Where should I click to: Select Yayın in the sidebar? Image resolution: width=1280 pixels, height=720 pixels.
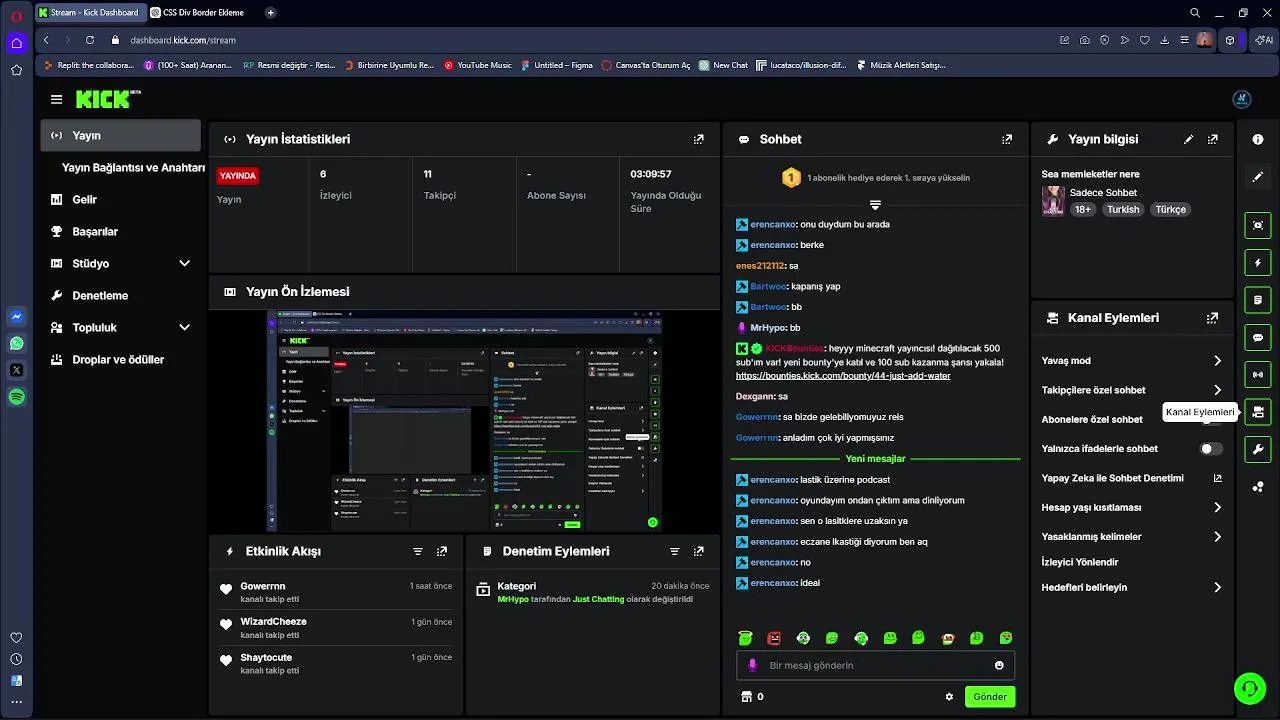click(121, 135)
